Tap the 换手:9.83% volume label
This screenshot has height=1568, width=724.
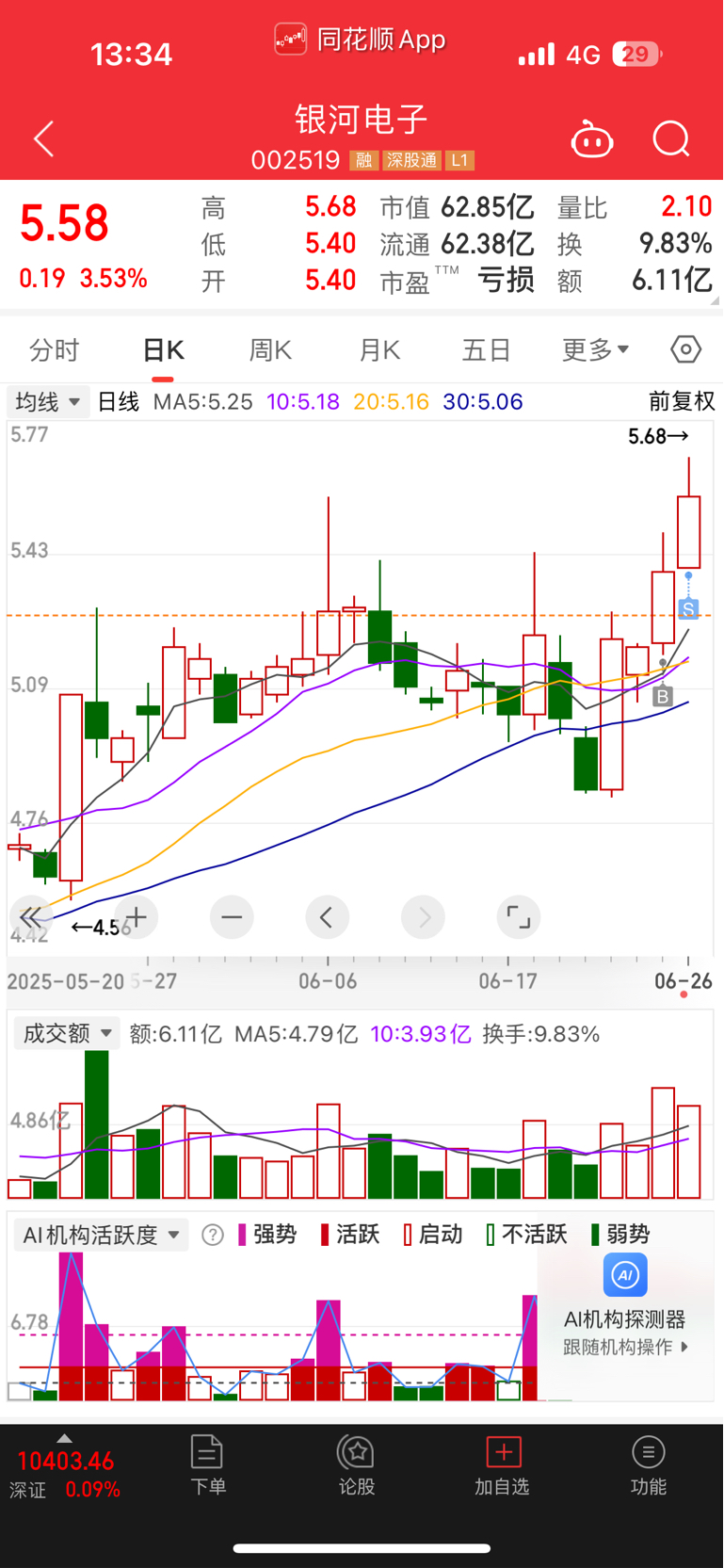pos(541,1034)
